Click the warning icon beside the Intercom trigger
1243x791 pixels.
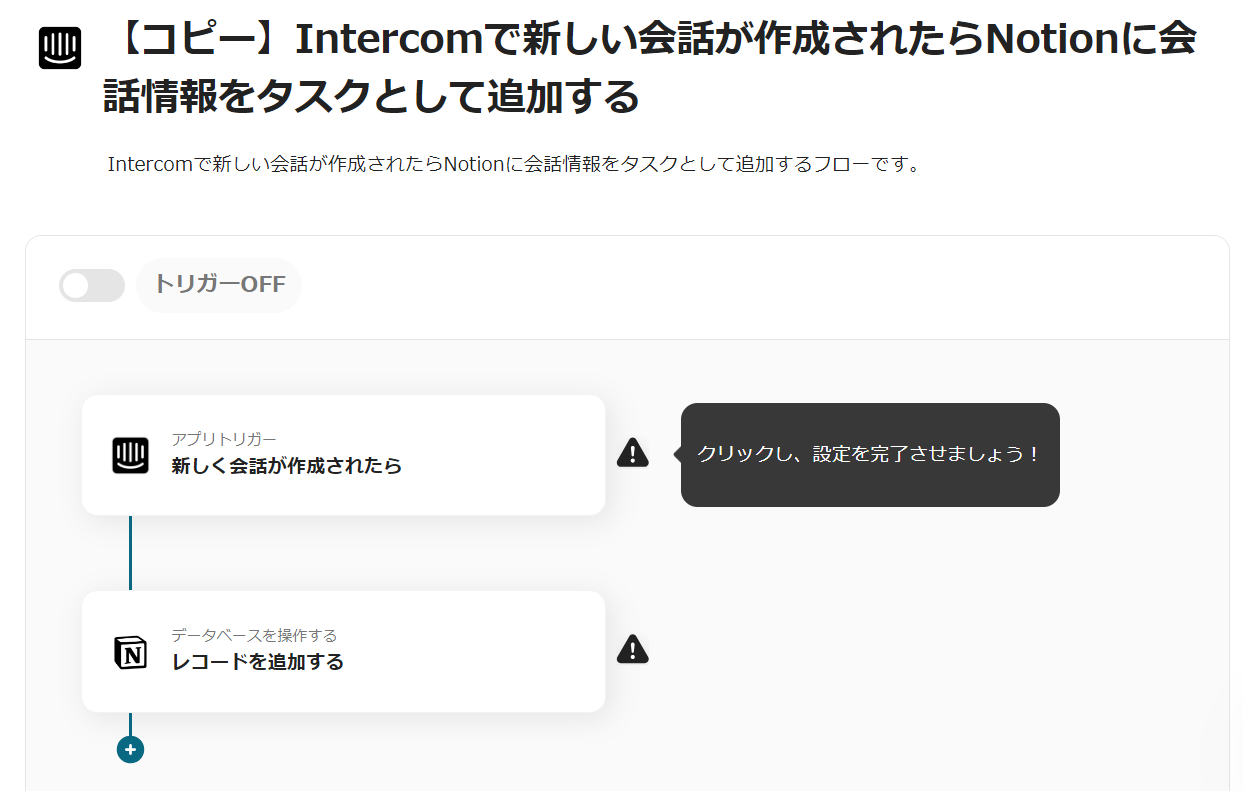[x=632, y=453]
